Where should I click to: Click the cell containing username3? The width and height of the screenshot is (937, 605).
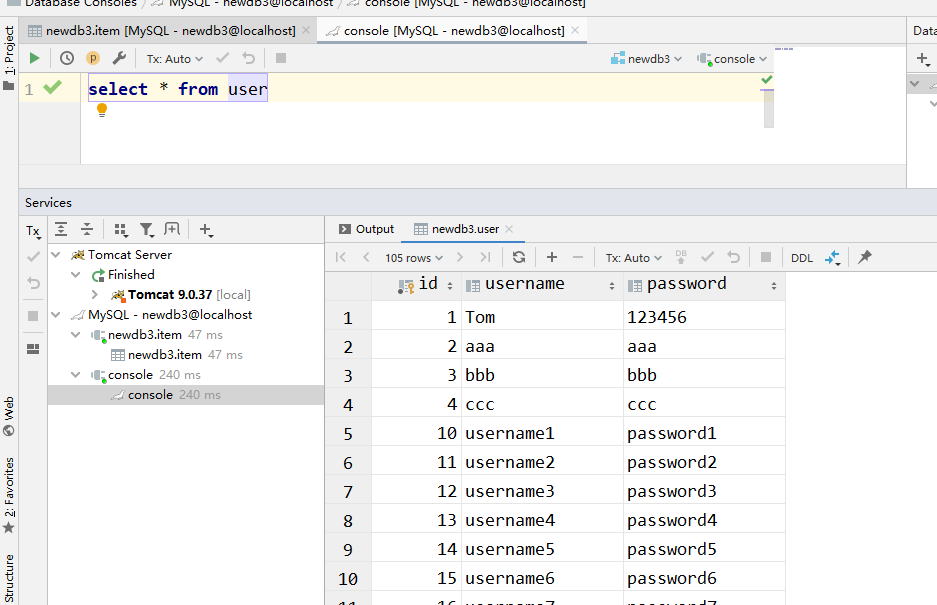pos(542,491)
